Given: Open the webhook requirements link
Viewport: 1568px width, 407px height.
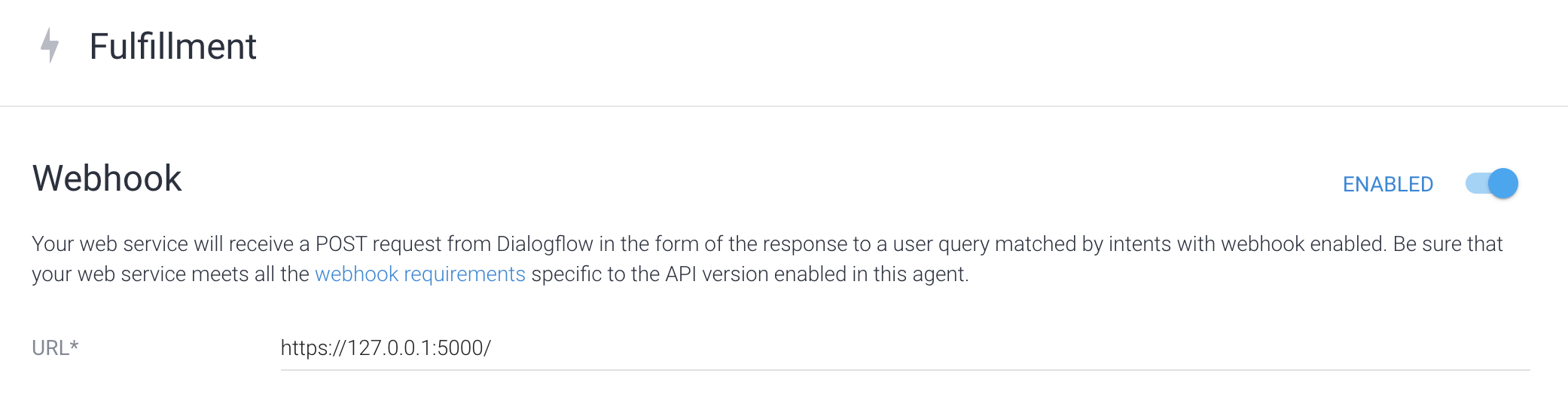Looking at the screenshot, I should tap(419, 274).
